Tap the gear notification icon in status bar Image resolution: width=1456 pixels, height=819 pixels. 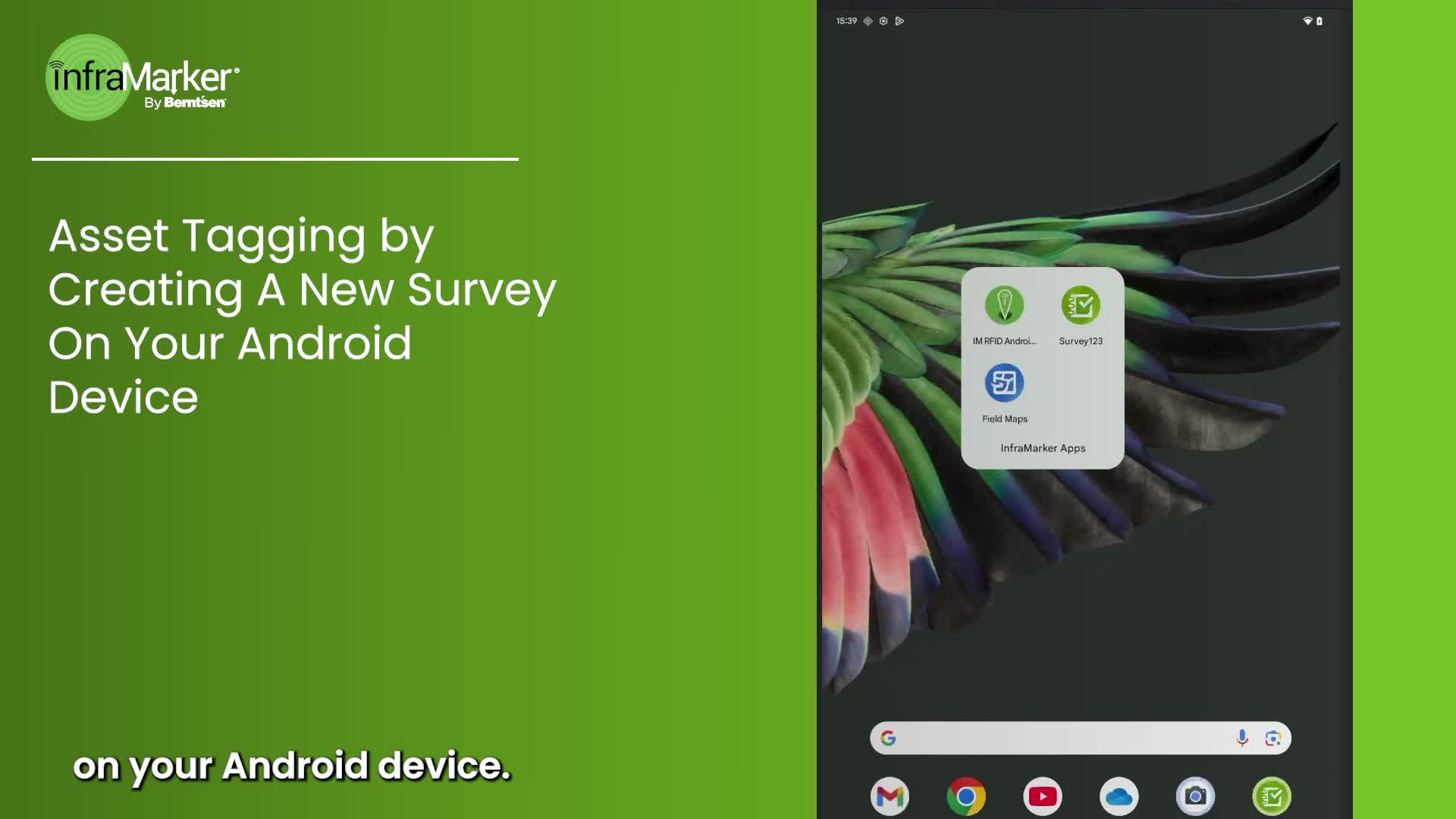click(x=883, y=21)
